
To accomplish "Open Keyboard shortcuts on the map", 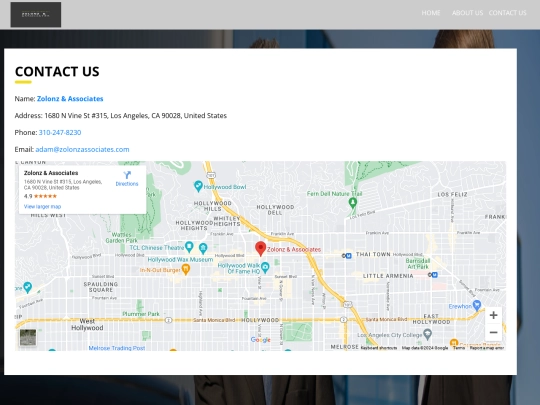I will [x=379, y=348].
